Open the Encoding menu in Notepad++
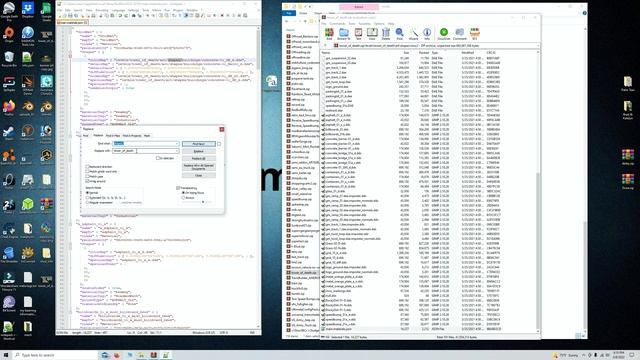This screenshot has height=360, width=640. [x=102, y=10]
